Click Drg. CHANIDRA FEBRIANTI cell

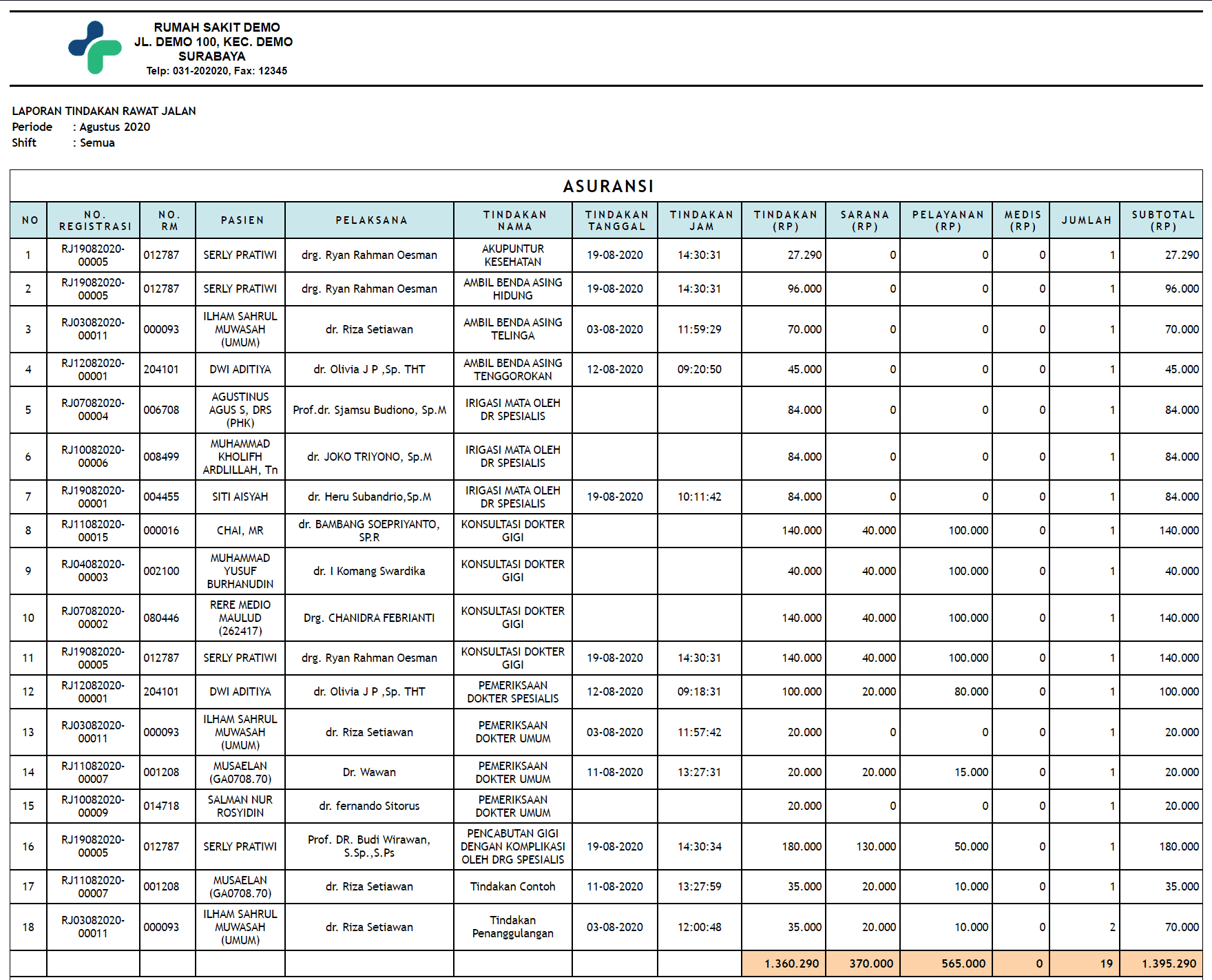(x=370, y=618)
